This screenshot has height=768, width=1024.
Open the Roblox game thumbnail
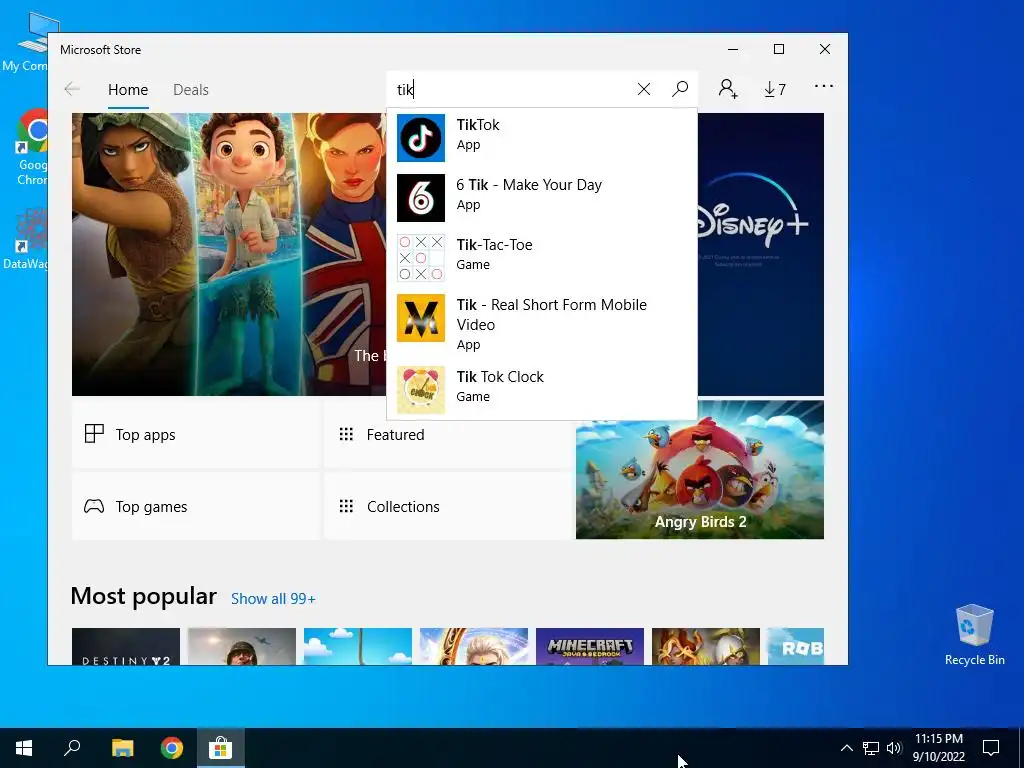click(x=795, y=647)
